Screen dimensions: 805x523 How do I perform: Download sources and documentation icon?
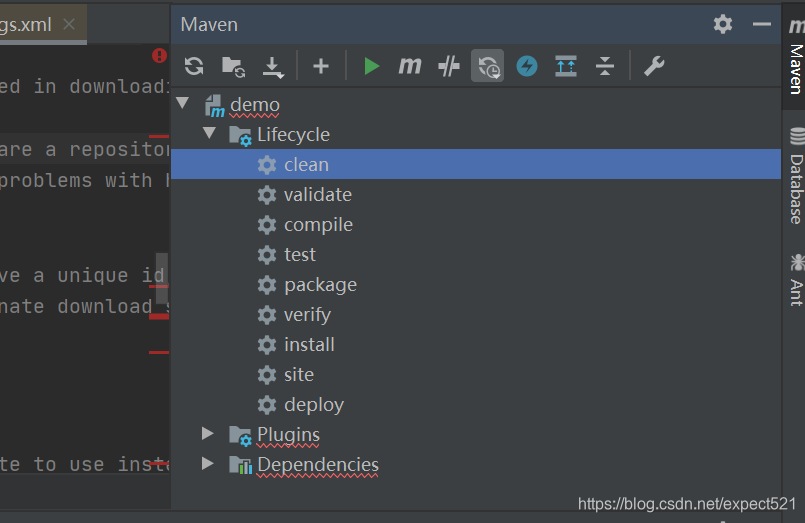tap(273, 67)
